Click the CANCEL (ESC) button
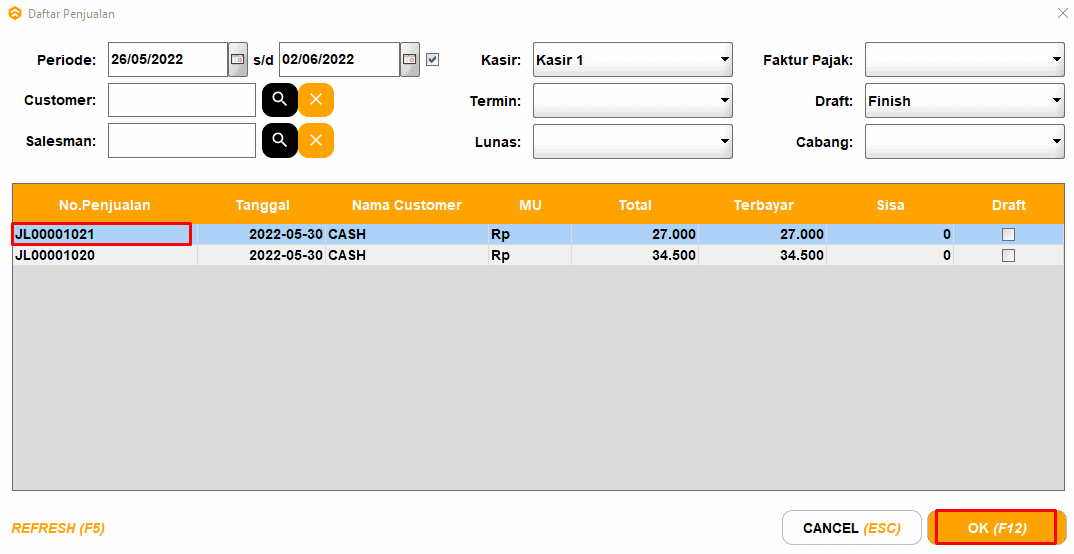The width and height of the screenshot is (1074, 554). tap(851, 528)
